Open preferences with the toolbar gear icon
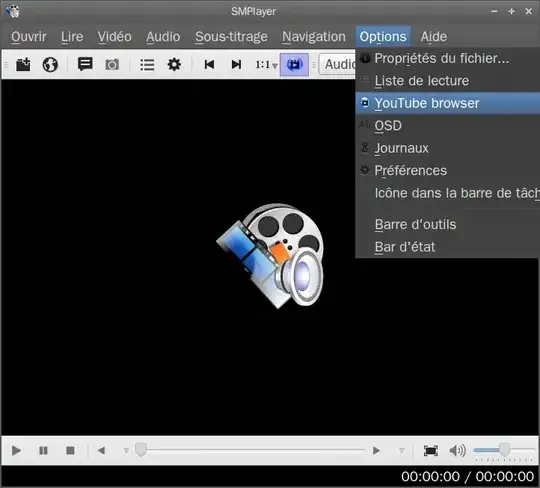540x488 pixels. 174,64
